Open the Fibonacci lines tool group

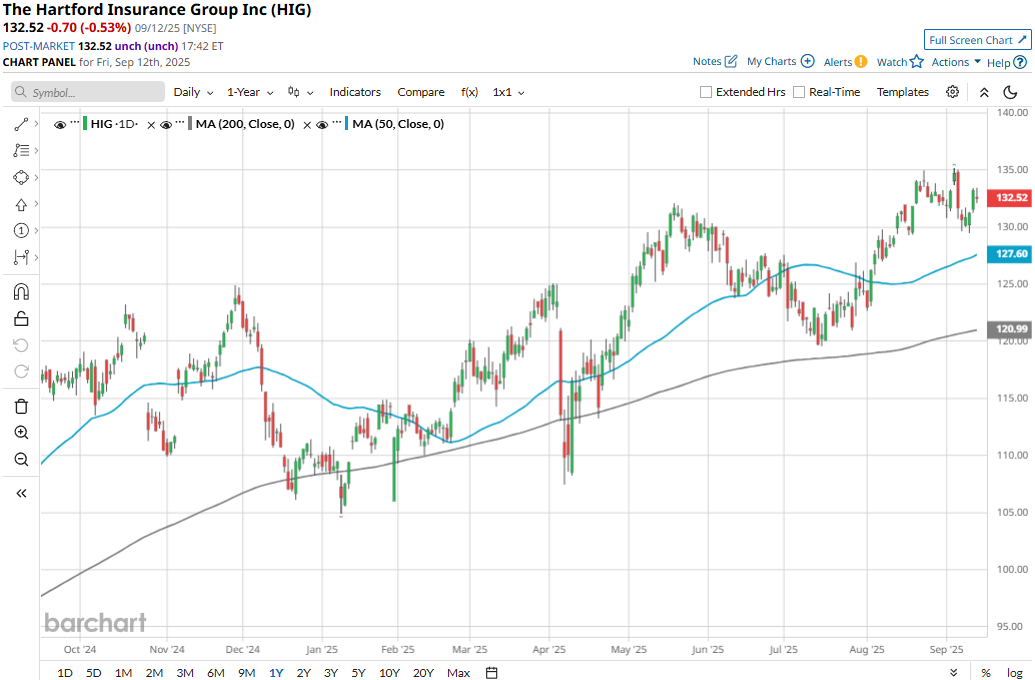tap(21, 151)
